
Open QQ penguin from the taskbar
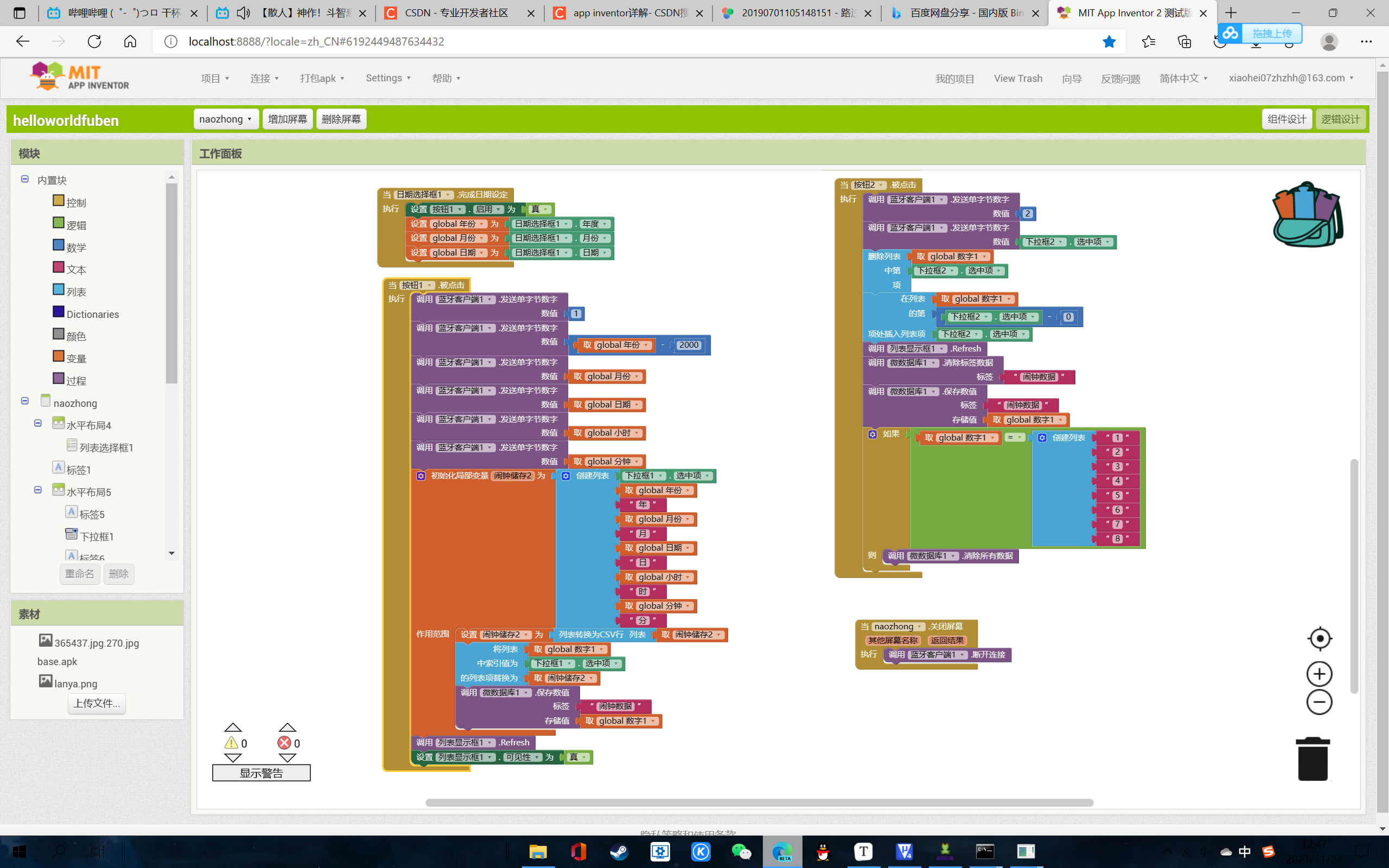pos(823,851)
